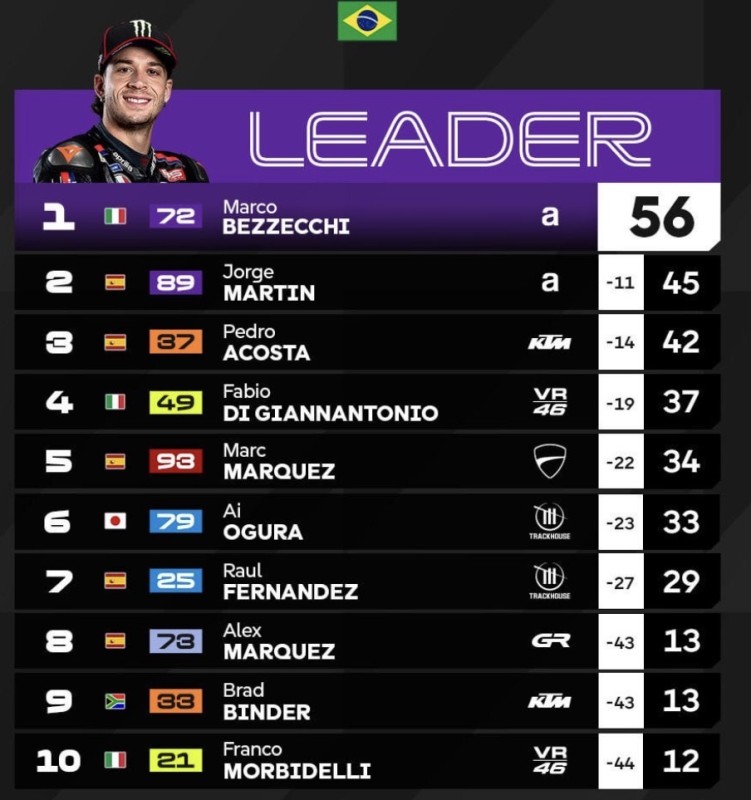Click the Gresini logo beside Alex Marquez
Image resolution: width=751 pixels, height=800 pixels.
point(549,640)
